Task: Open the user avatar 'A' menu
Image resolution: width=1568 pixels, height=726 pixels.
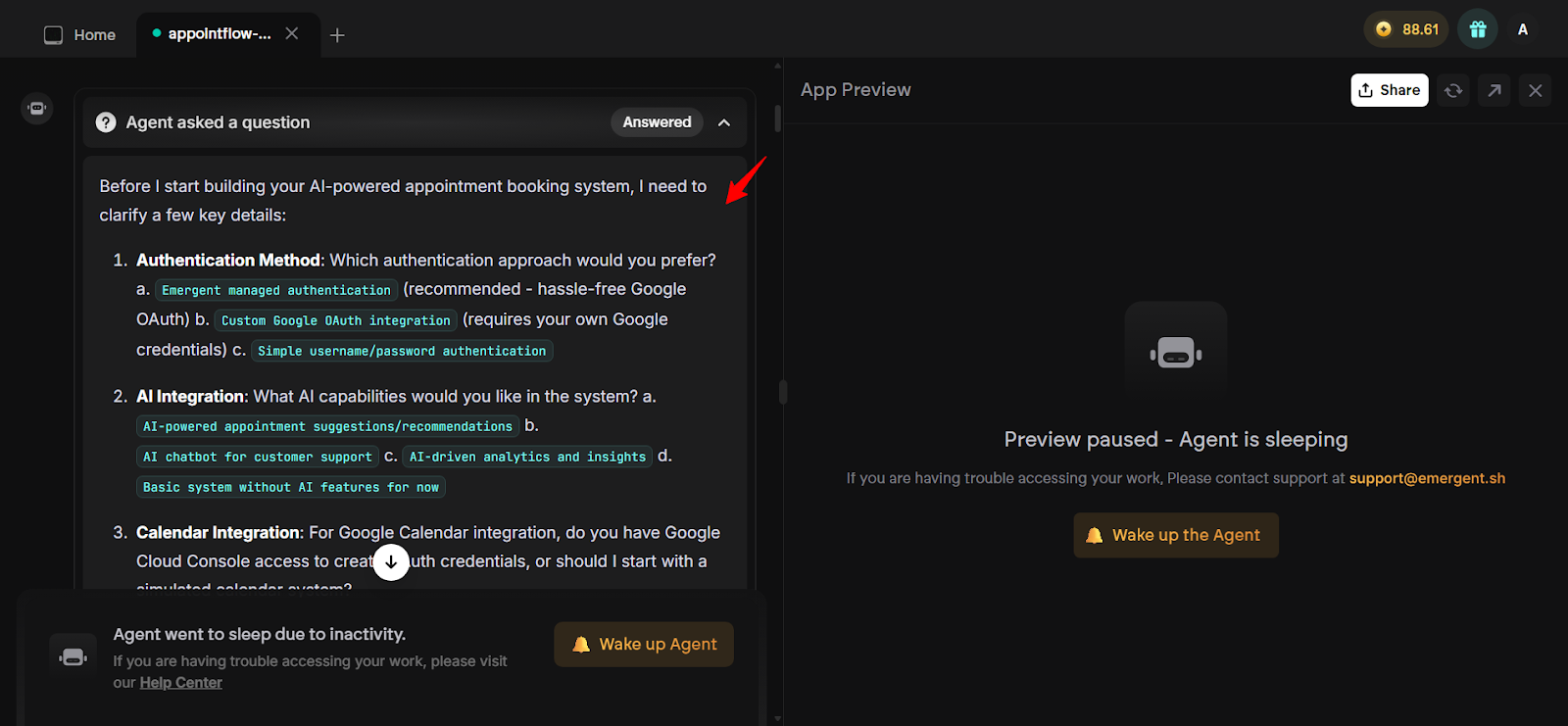Action: [1523, 29]
